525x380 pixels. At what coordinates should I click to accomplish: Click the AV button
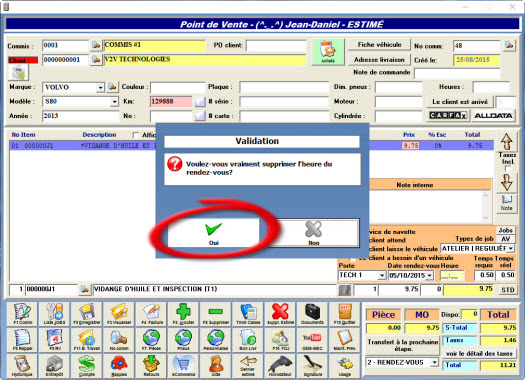506,239
